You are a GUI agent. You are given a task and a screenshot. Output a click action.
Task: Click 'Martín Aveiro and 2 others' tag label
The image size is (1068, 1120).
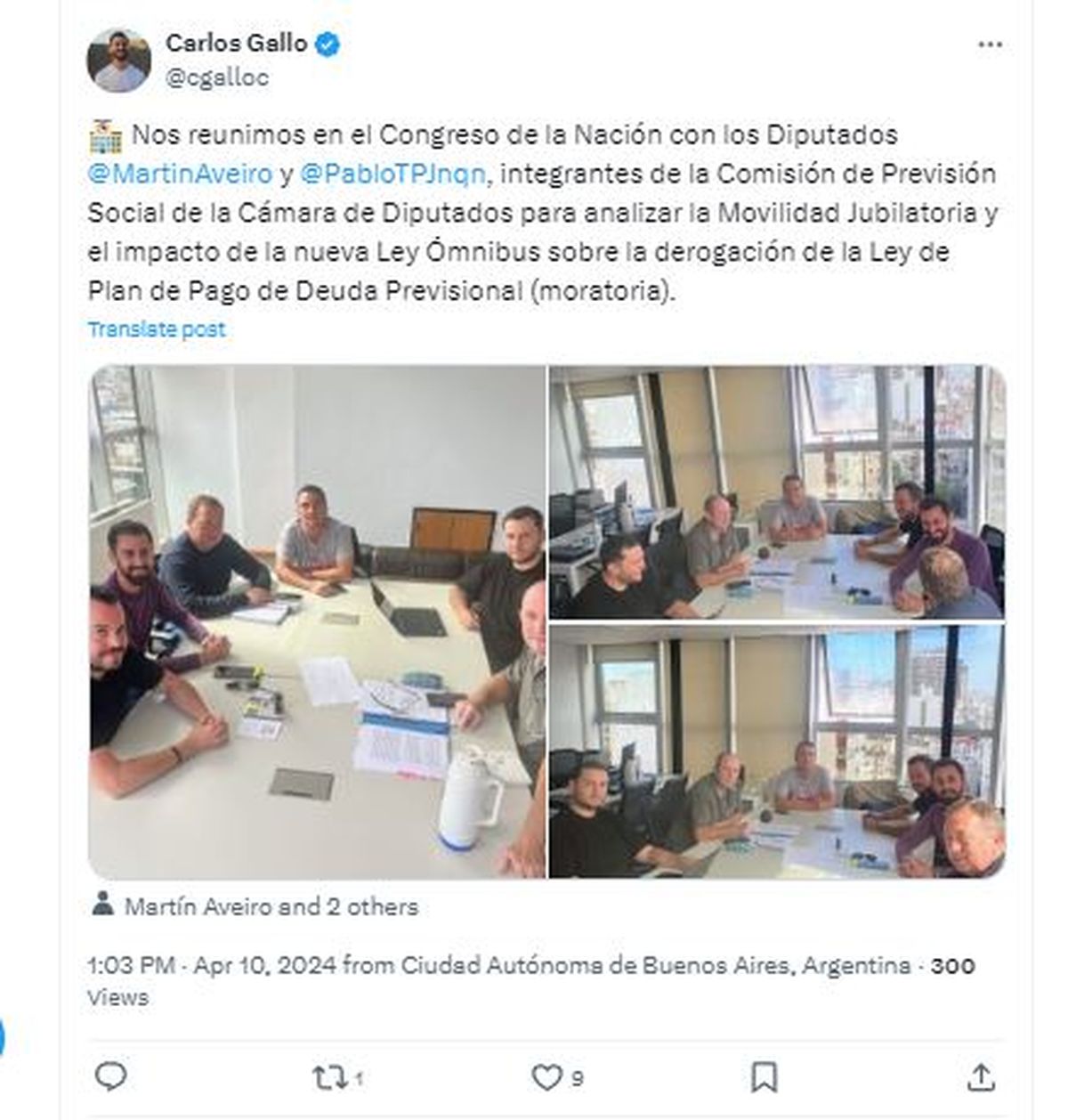(271, 906)
